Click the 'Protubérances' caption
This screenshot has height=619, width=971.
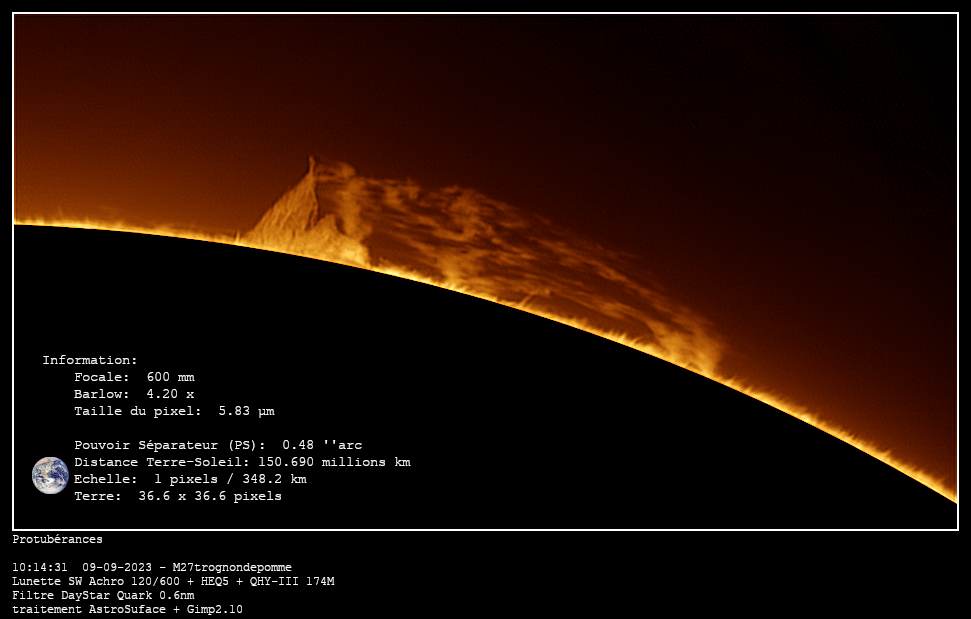58,539
